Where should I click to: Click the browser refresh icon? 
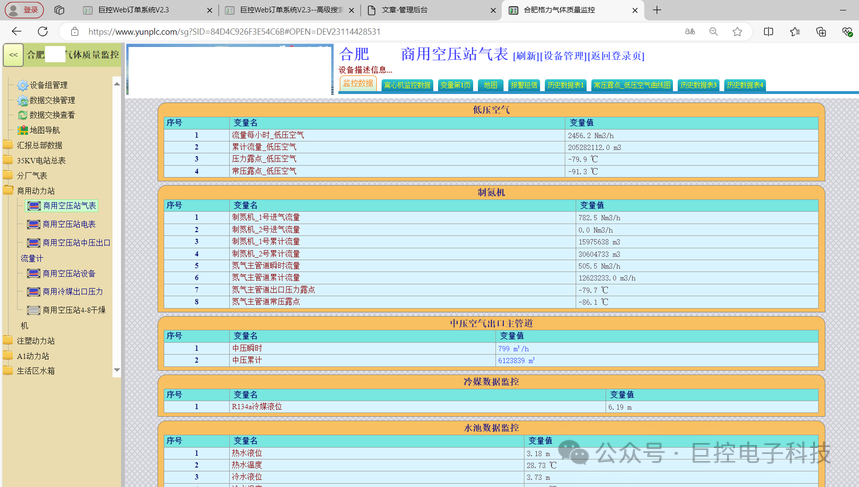pyautogui.click(x=43, y=32)
